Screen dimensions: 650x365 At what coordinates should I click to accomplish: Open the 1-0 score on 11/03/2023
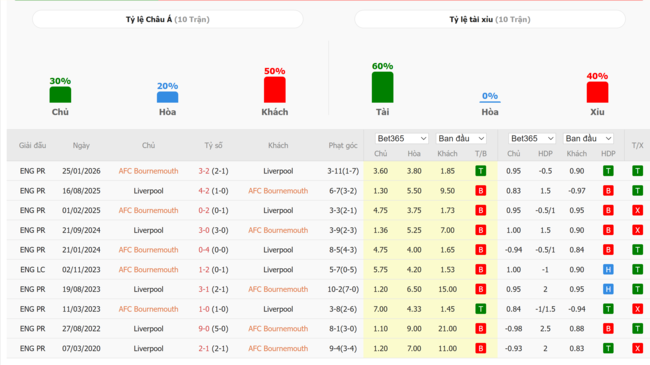pyautogui.click(x=204, y=309)
